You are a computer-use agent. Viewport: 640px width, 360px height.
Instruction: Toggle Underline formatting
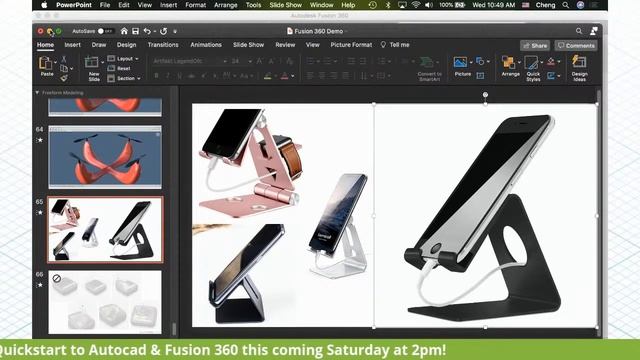pos(180,76)
